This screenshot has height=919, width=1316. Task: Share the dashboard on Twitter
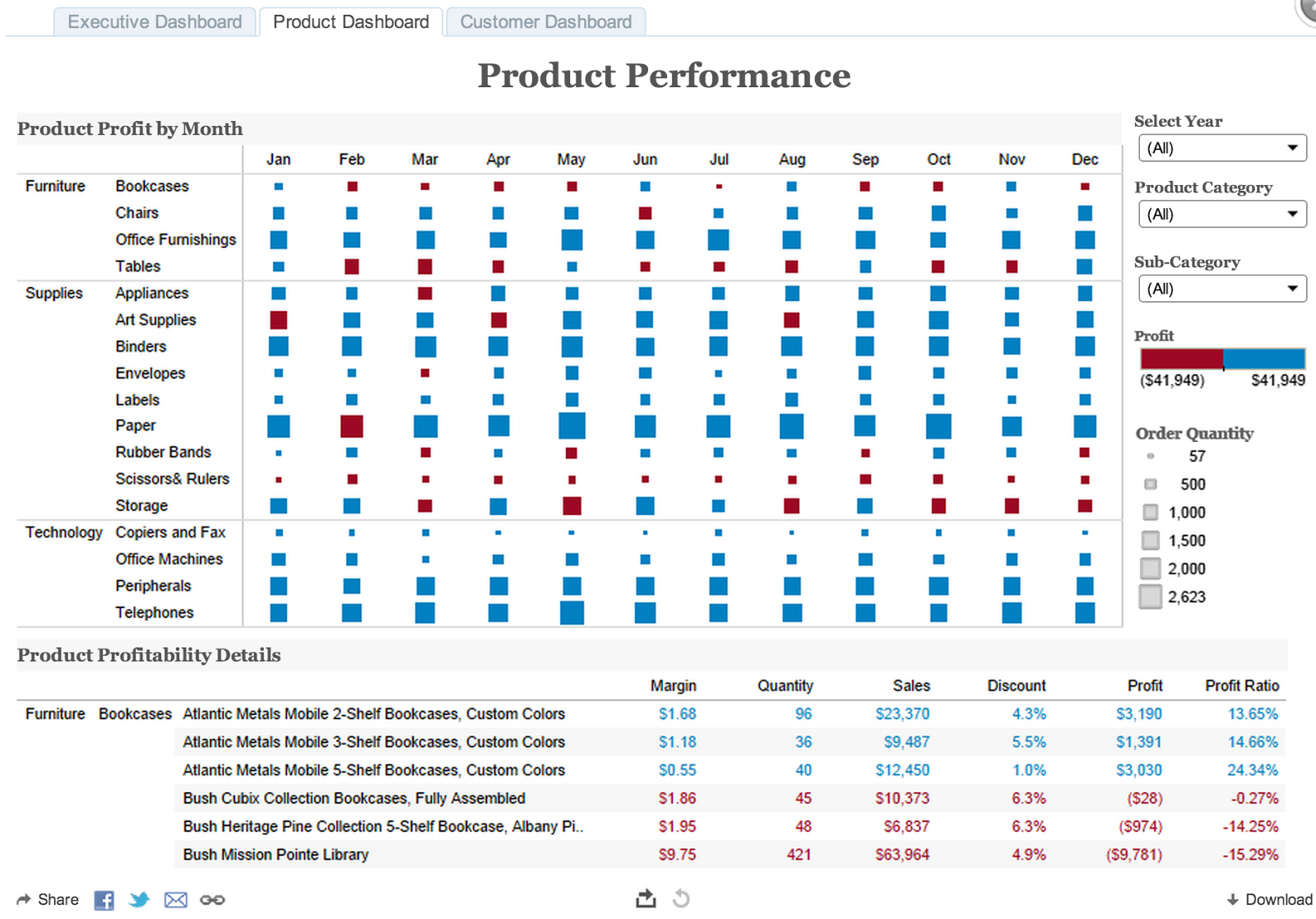[140, 900]
